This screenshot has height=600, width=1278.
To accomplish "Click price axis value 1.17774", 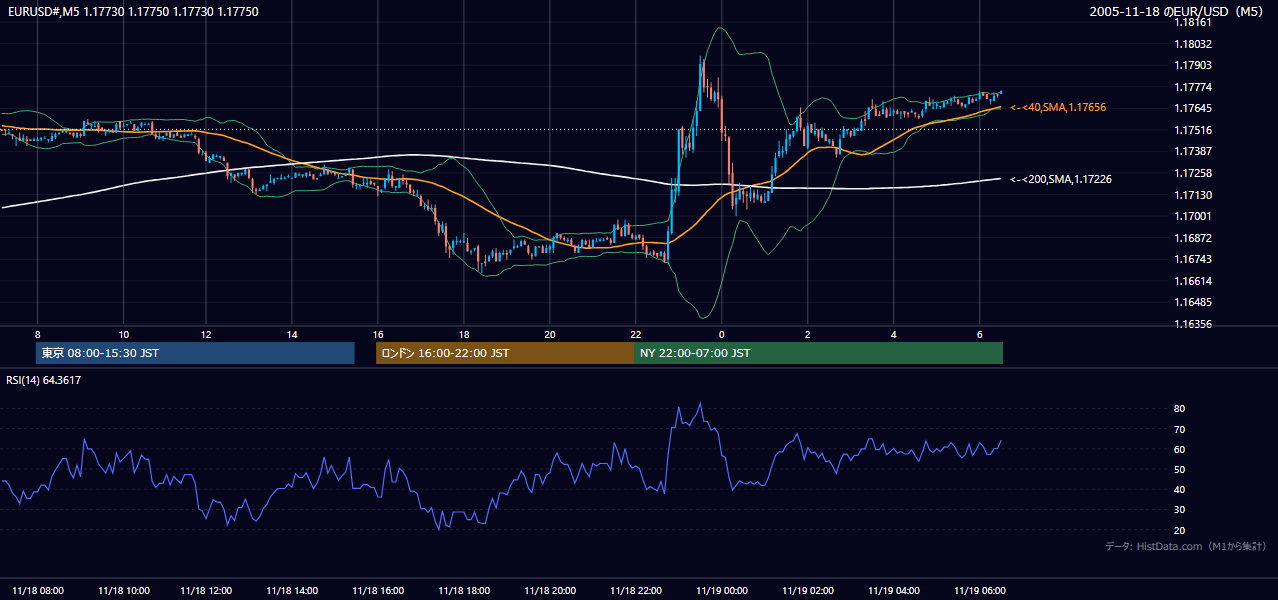I will (x=1192, y=87).
